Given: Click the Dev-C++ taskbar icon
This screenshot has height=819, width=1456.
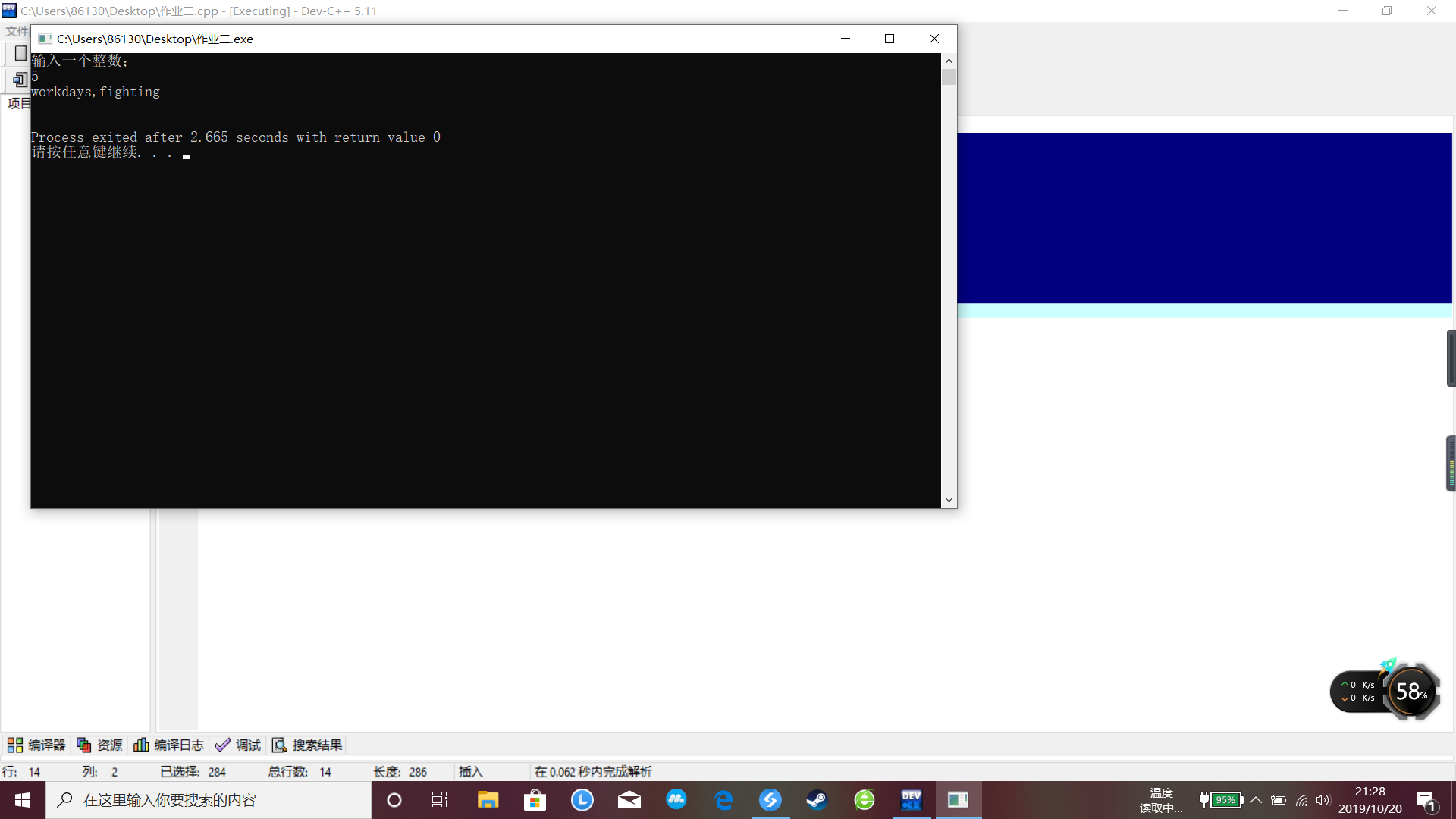Looking at the screenshot, I should pos(911,800).
